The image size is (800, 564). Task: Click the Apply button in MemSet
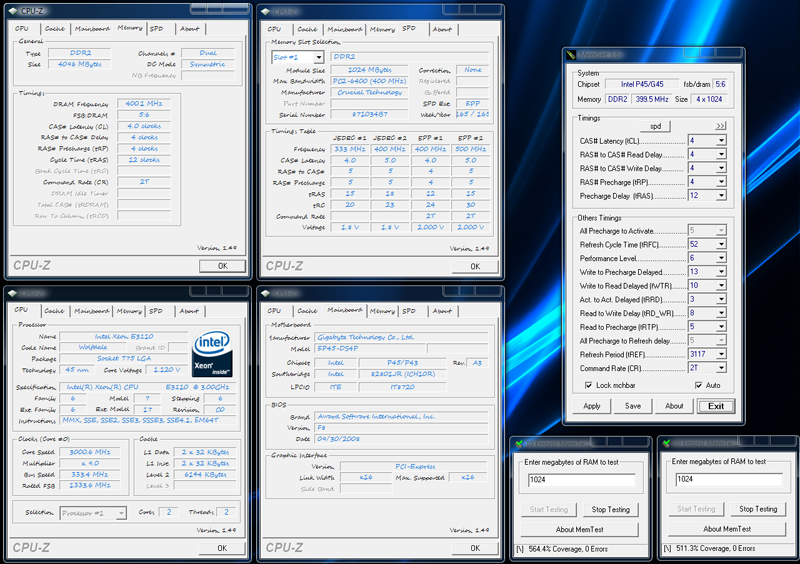tap(591, 406)
